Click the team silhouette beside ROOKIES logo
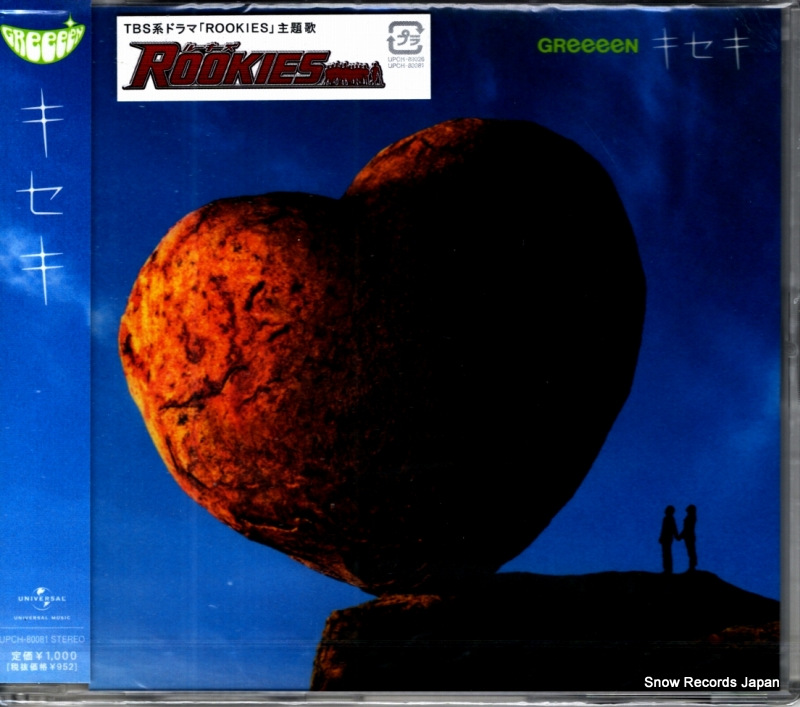The width and height of the screenshot is (800, 707). pos(354,74)
